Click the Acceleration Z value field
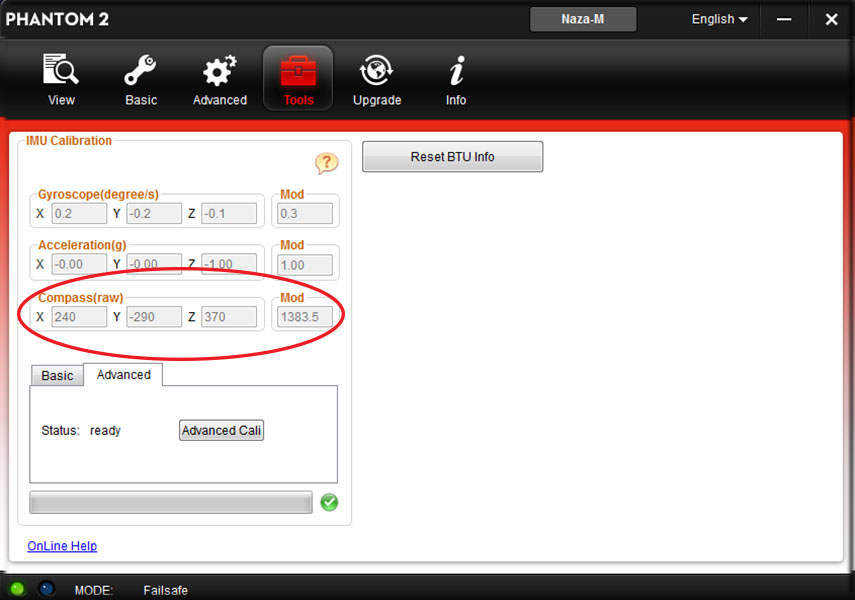 pos(229,264)
